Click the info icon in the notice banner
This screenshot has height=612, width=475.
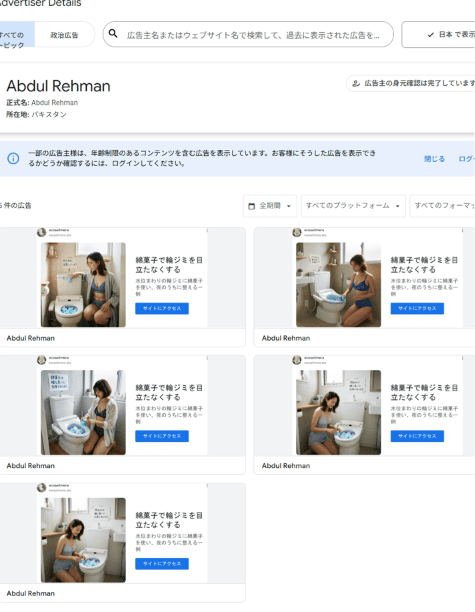(13, 158)
